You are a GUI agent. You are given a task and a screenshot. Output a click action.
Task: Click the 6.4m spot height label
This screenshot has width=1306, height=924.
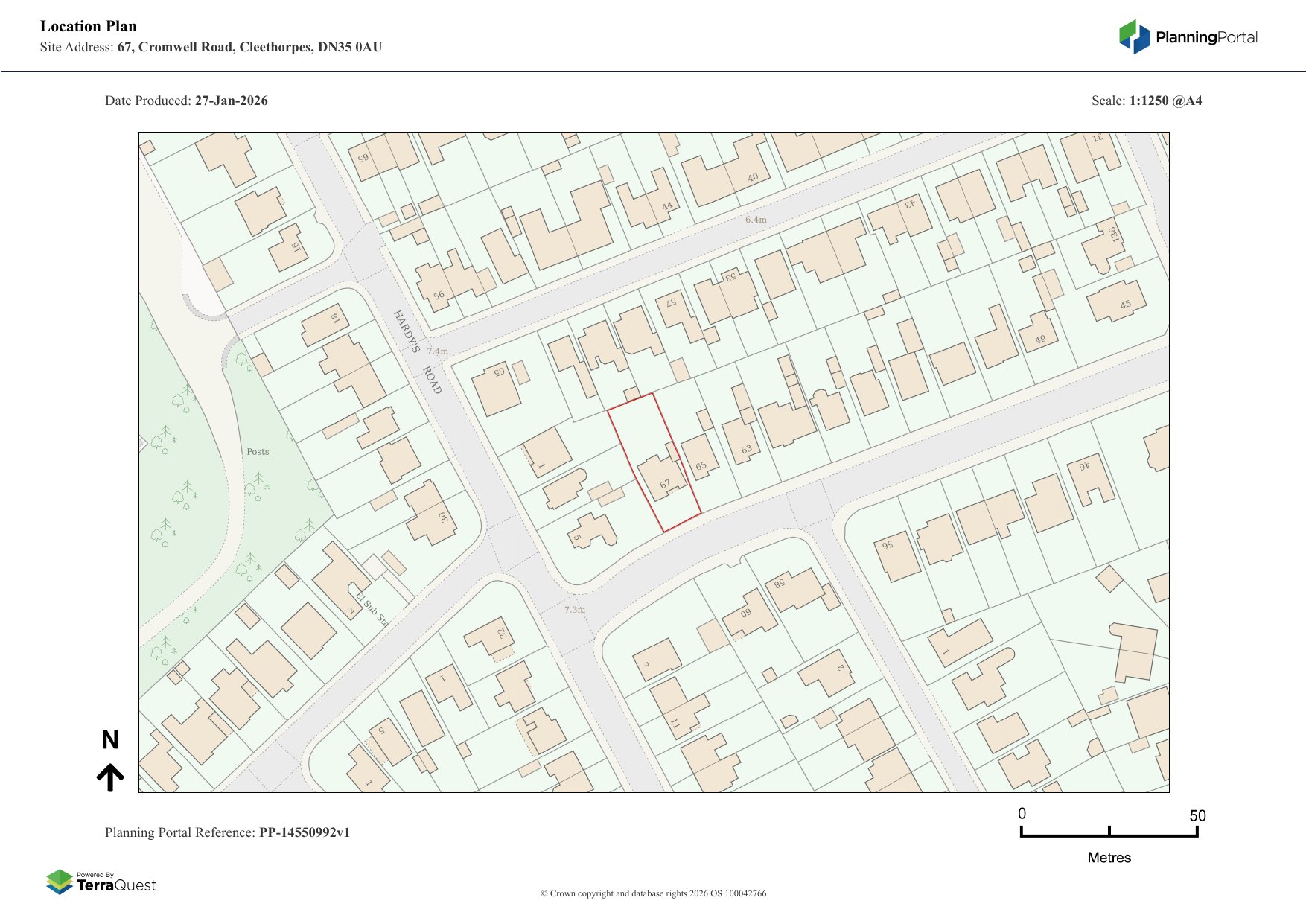tap(756, 220)
